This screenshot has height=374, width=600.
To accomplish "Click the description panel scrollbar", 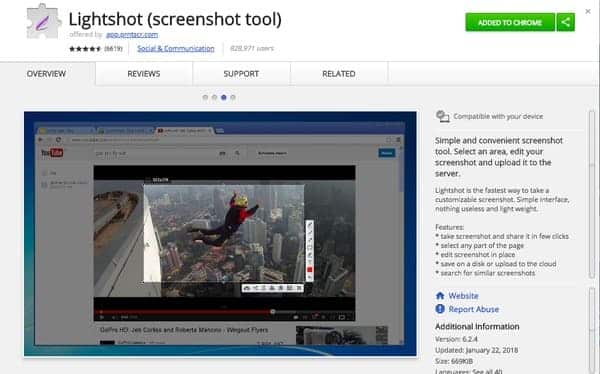I will [x=592, y=195].
